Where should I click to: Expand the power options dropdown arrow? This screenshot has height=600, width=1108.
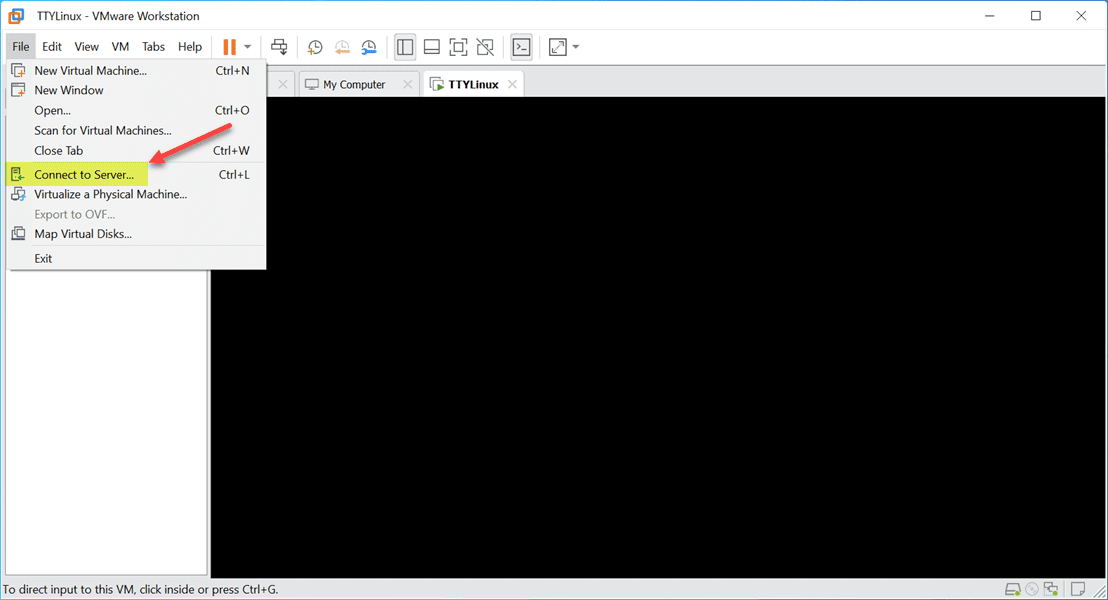click(247, 47)
